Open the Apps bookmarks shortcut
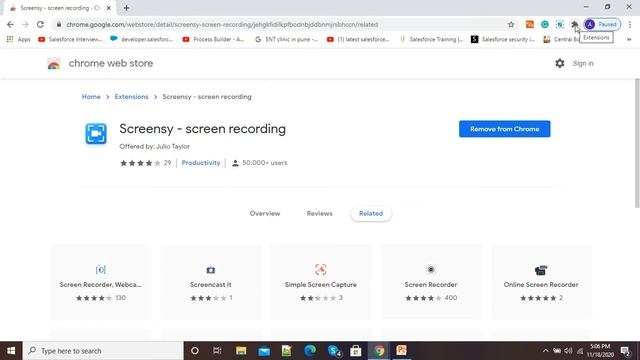Screen dimensions: 640x360 (x=19, y=39)
